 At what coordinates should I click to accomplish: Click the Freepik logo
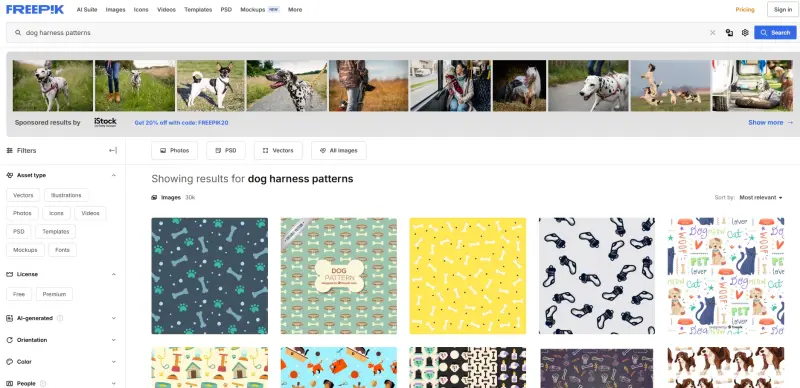click(x=35, y=9)
